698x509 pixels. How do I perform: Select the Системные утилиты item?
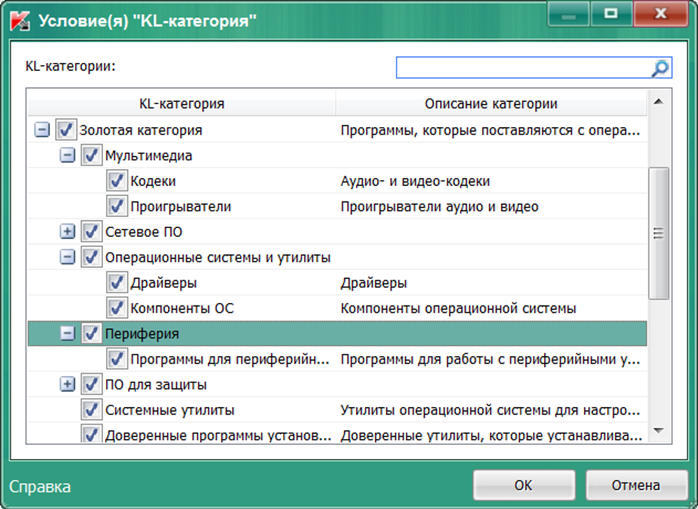tap(170, 410)
